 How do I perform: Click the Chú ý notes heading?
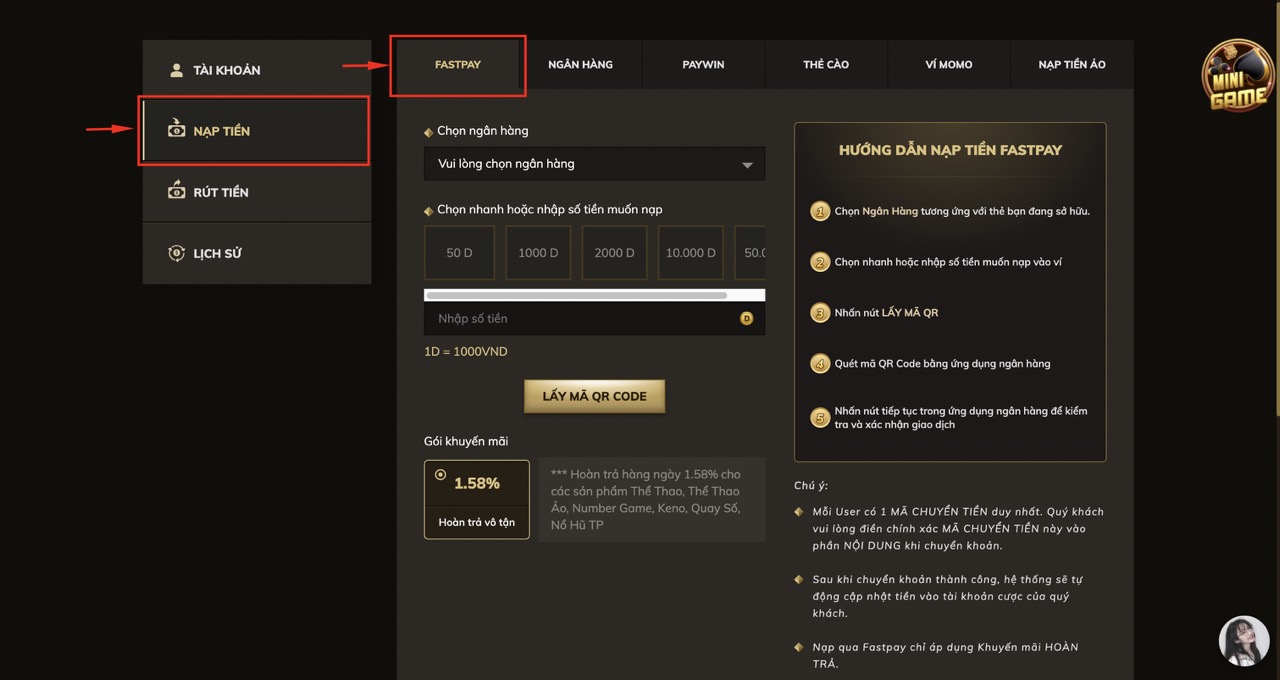click(x=811, y=486)
